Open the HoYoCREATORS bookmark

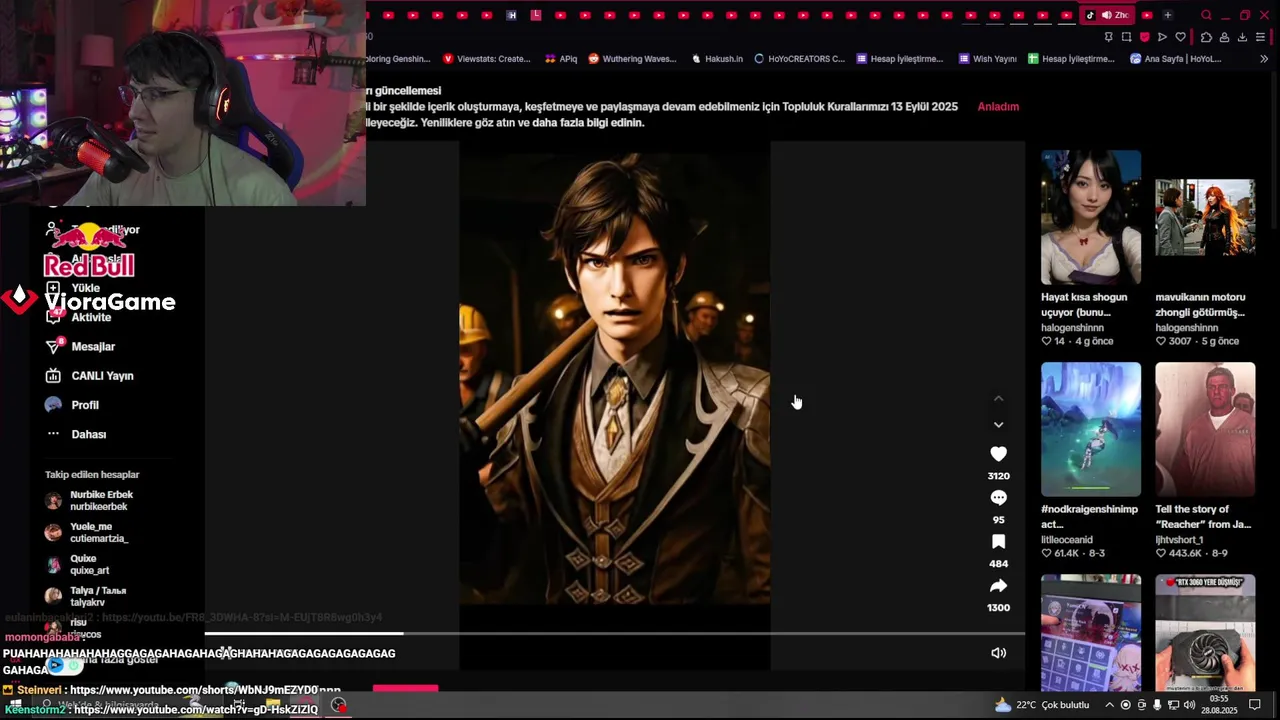tap(800, 59)
